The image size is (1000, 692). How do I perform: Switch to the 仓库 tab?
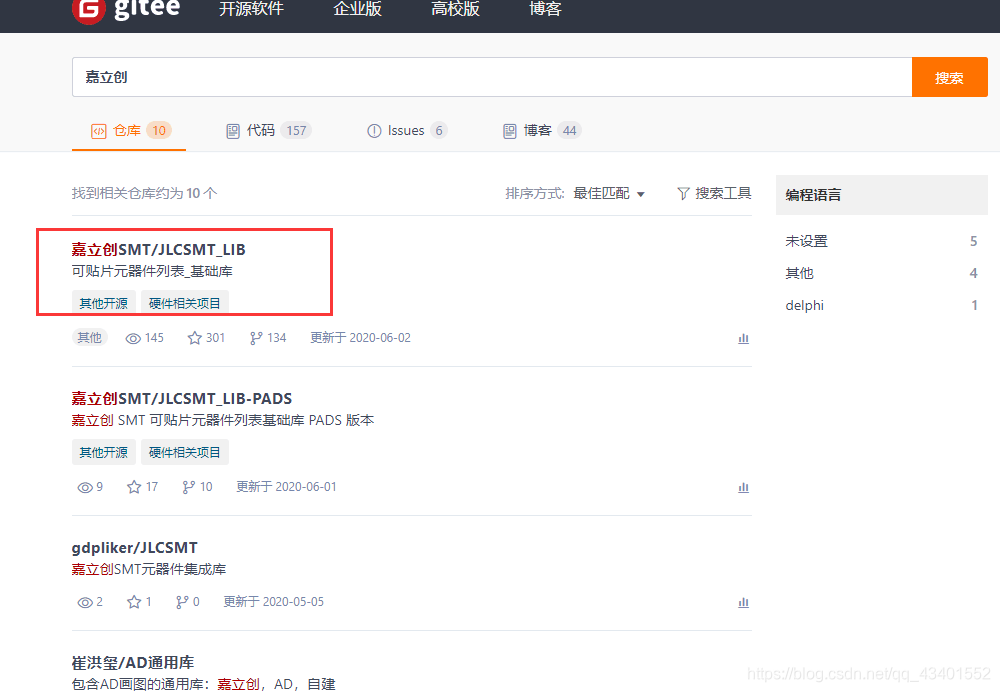point(129,131)
